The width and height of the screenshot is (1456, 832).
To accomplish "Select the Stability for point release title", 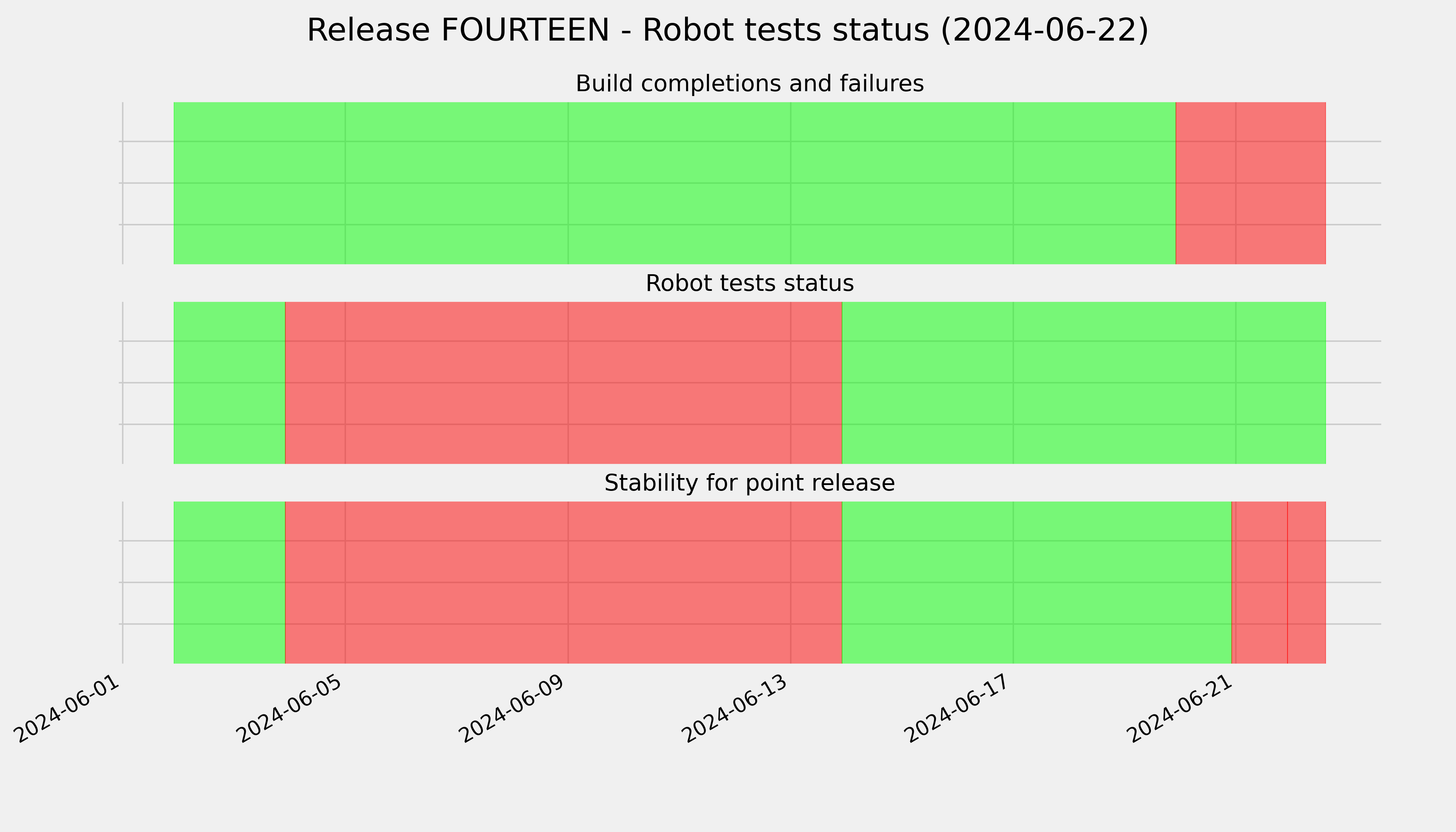I will [x=749, y=484].
